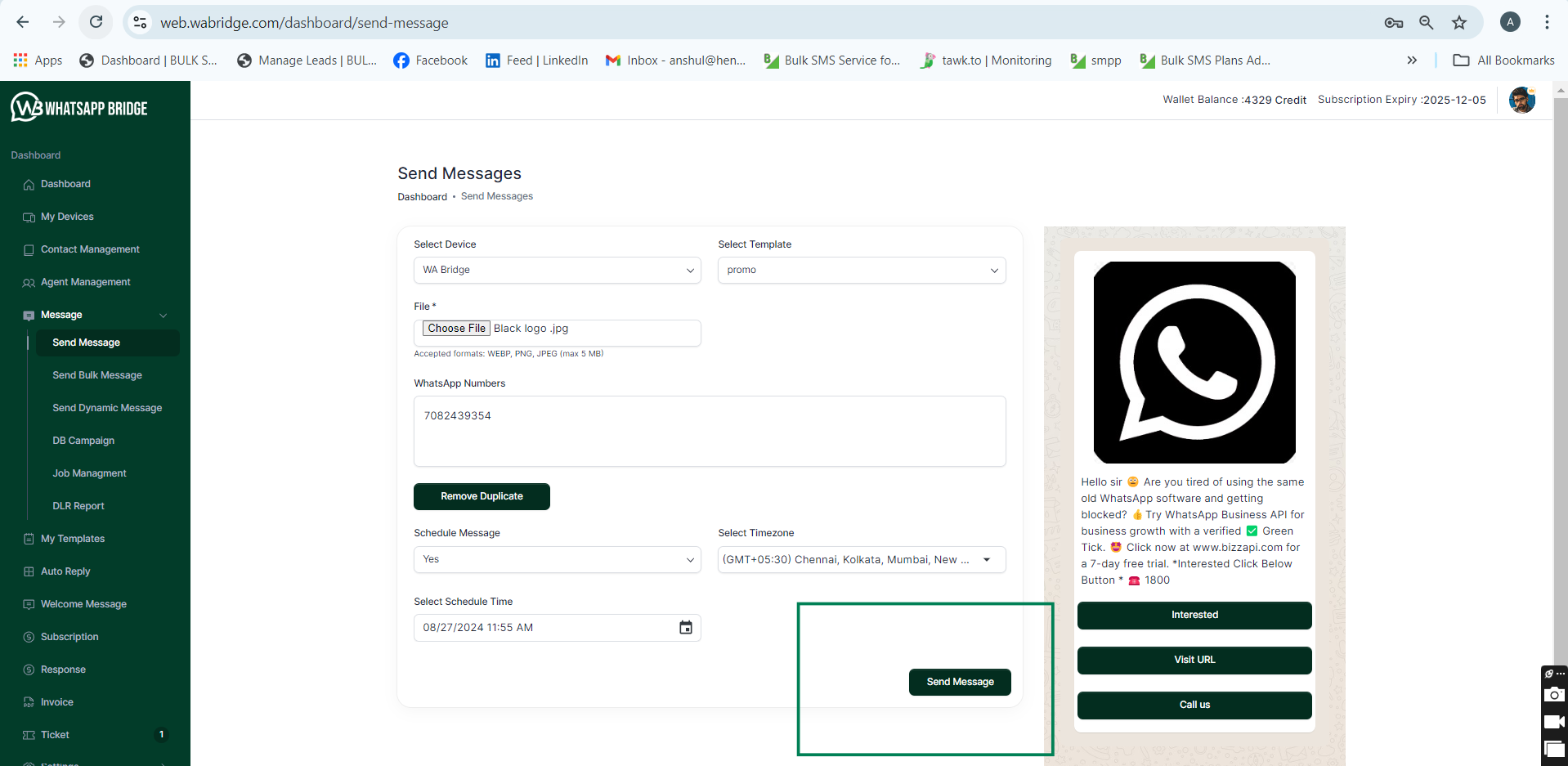Click the browser address bar URL
This screenshot has height=766, width=1568.
[x=304, y=23]
